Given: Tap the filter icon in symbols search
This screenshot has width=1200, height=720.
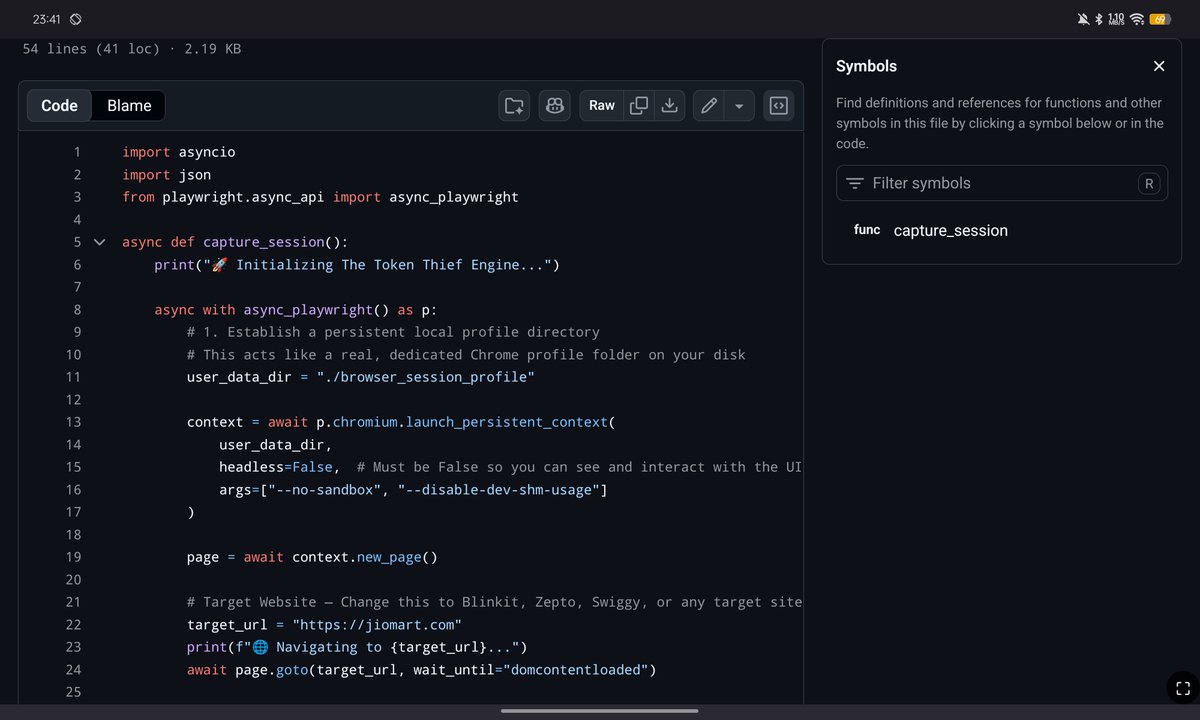Looking at the screenshot, I should pos(855,183).
